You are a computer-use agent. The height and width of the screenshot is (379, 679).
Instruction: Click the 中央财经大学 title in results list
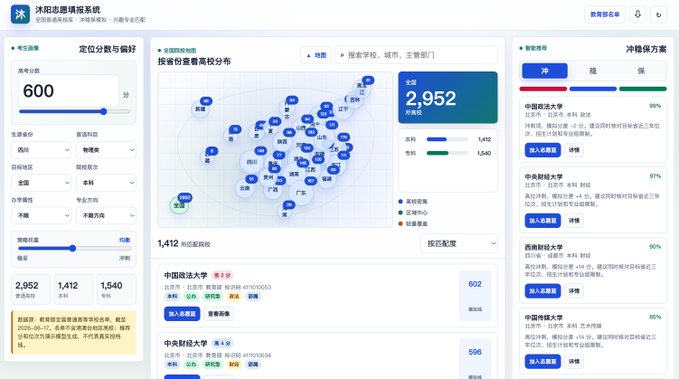(x=186, y=343)
